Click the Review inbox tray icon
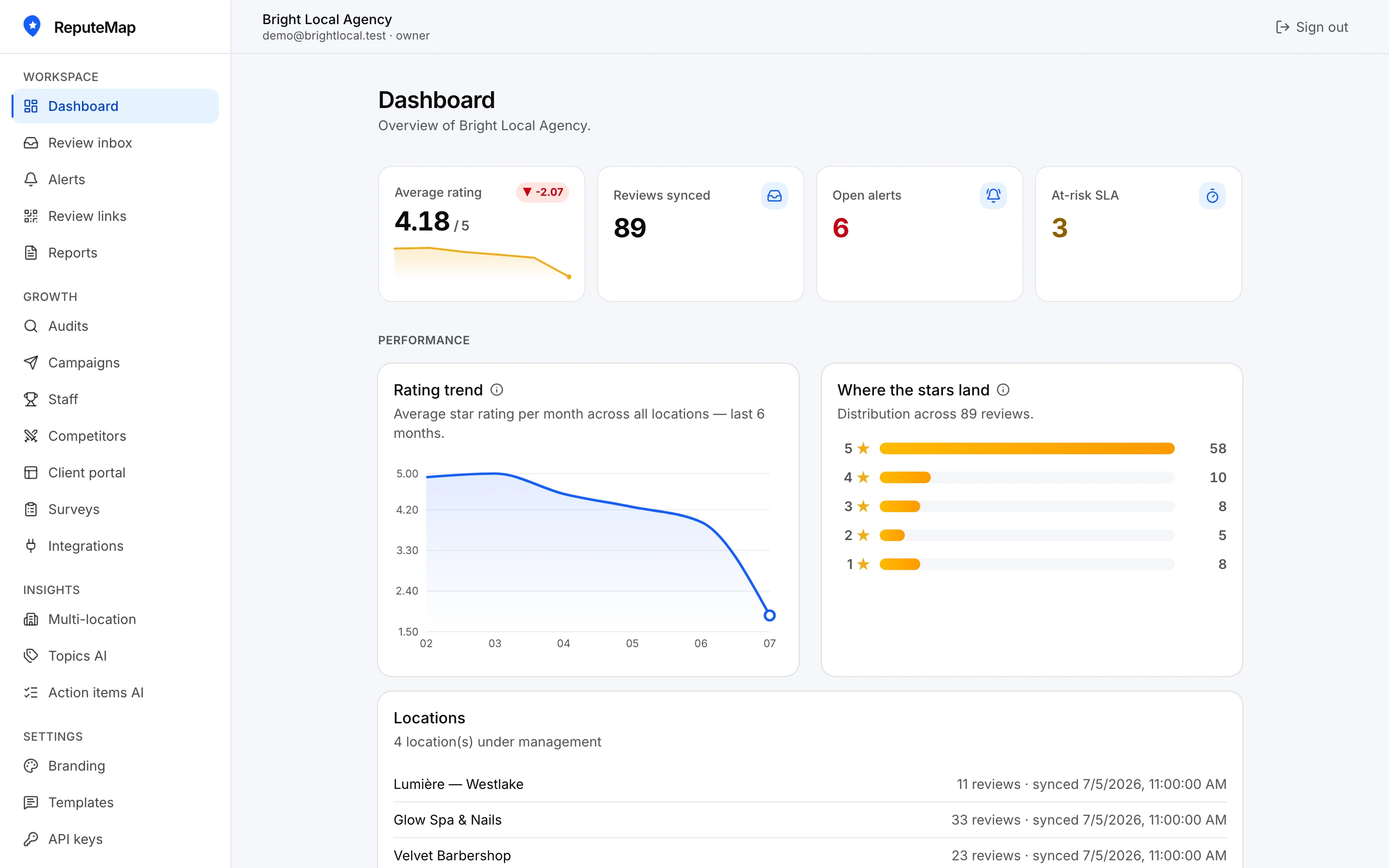The width and height of the screenshot is (1389, 868). click(x=31, y=143)
